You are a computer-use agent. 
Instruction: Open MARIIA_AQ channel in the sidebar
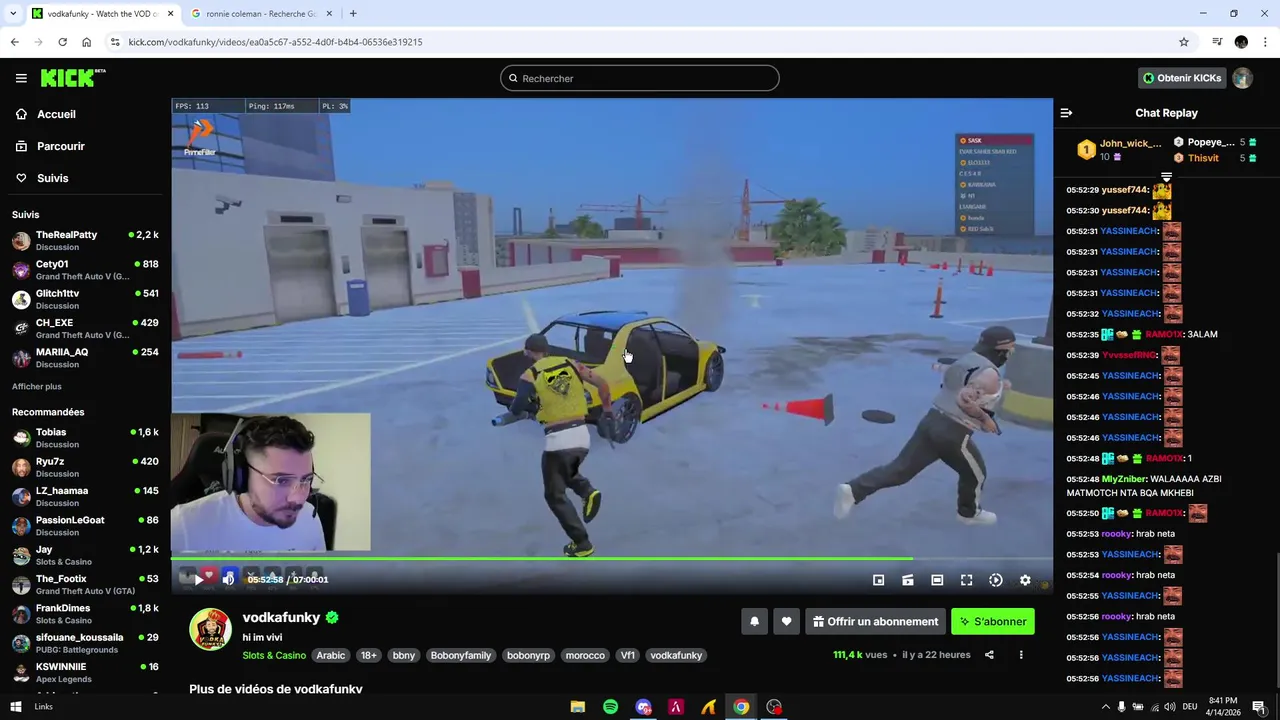point(85,357)
